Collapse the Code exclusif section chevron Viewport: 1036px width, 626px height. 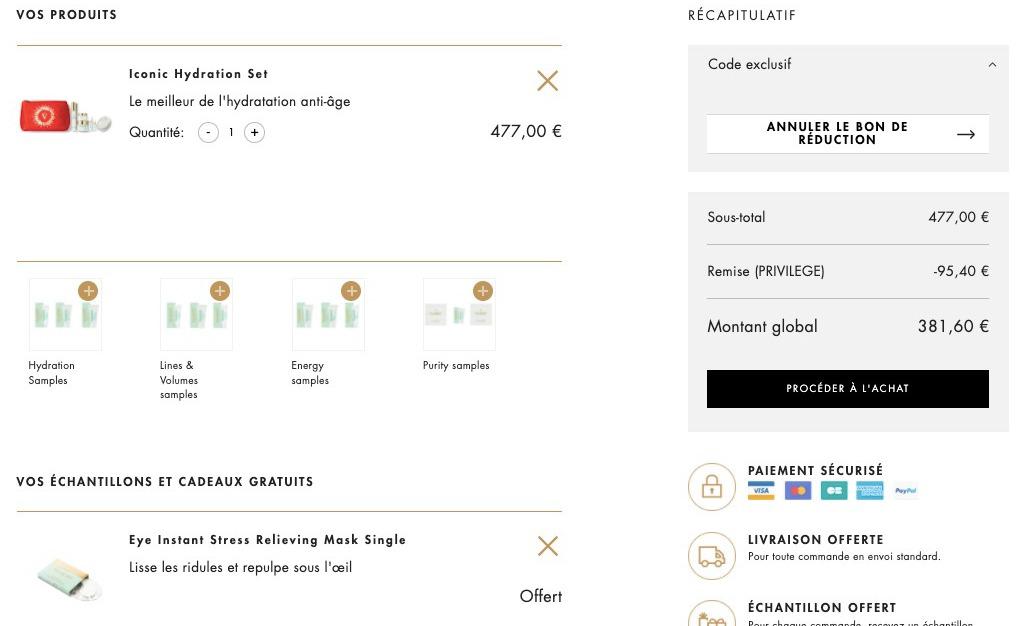992,65
